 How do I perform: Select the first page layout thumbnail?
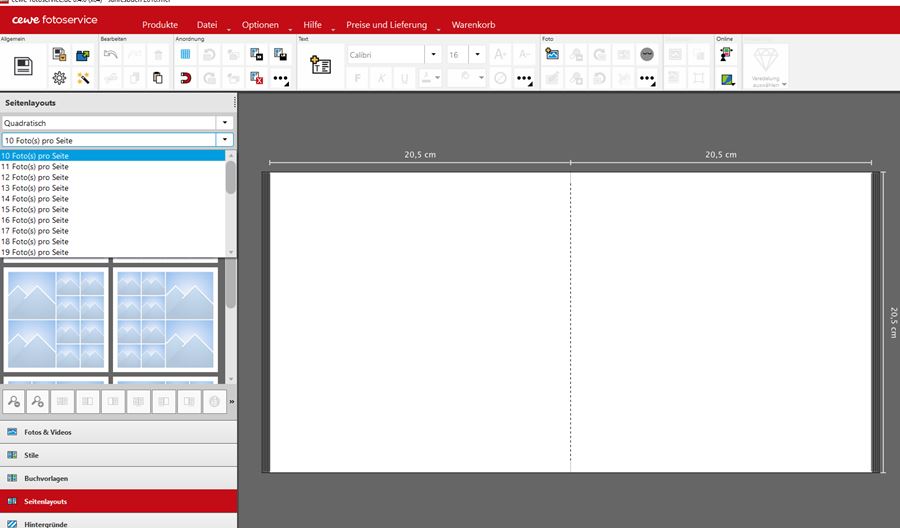pyautogui.click(x=55, y=319)
